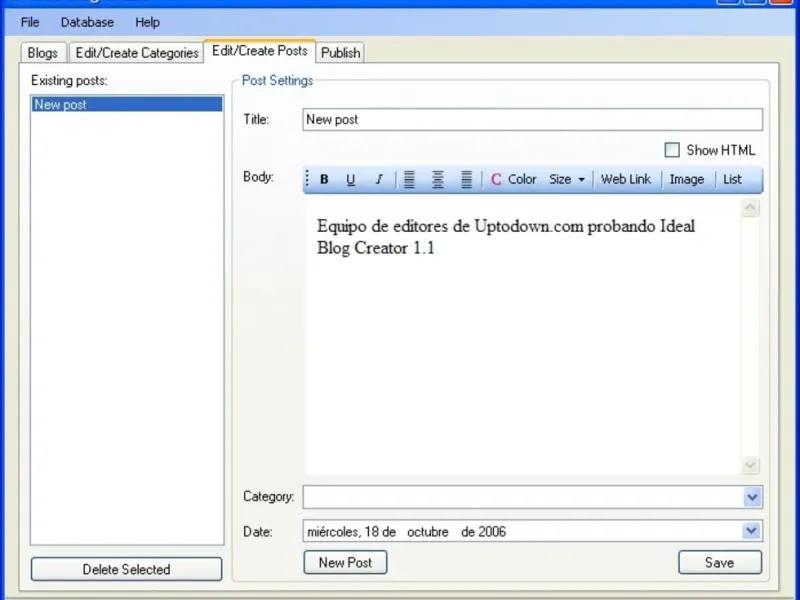Screen dimensions: 800x600
Task: Align body text to the right
Action: pos(466,180)
